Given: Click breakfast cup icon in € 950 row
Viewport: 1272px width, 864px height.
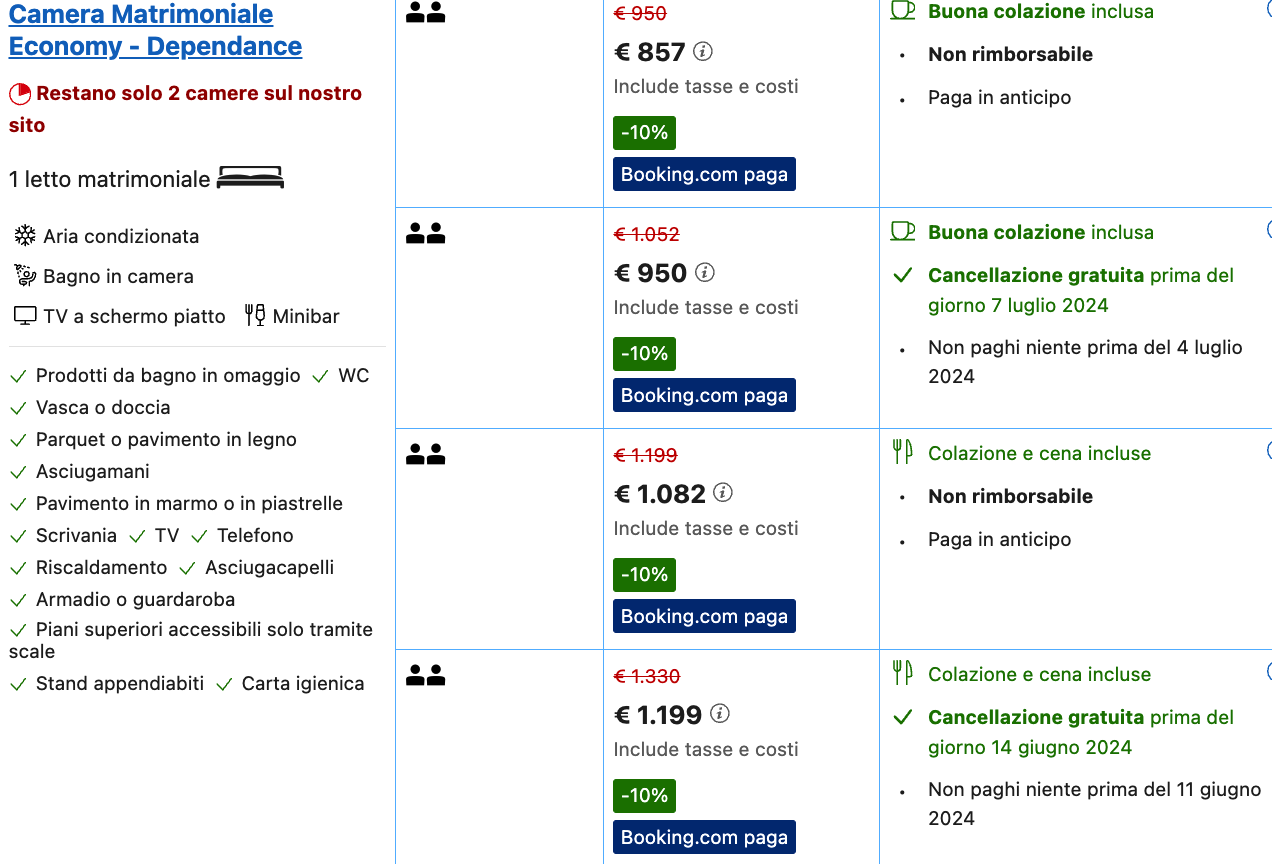Looking at the screenshot, I should [x=903, y=232].
